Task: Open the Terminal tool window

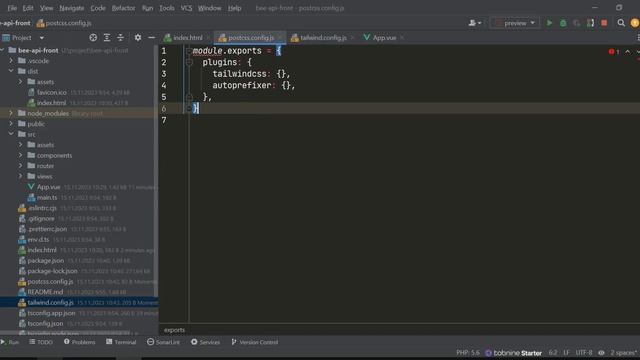Action: 121,342
